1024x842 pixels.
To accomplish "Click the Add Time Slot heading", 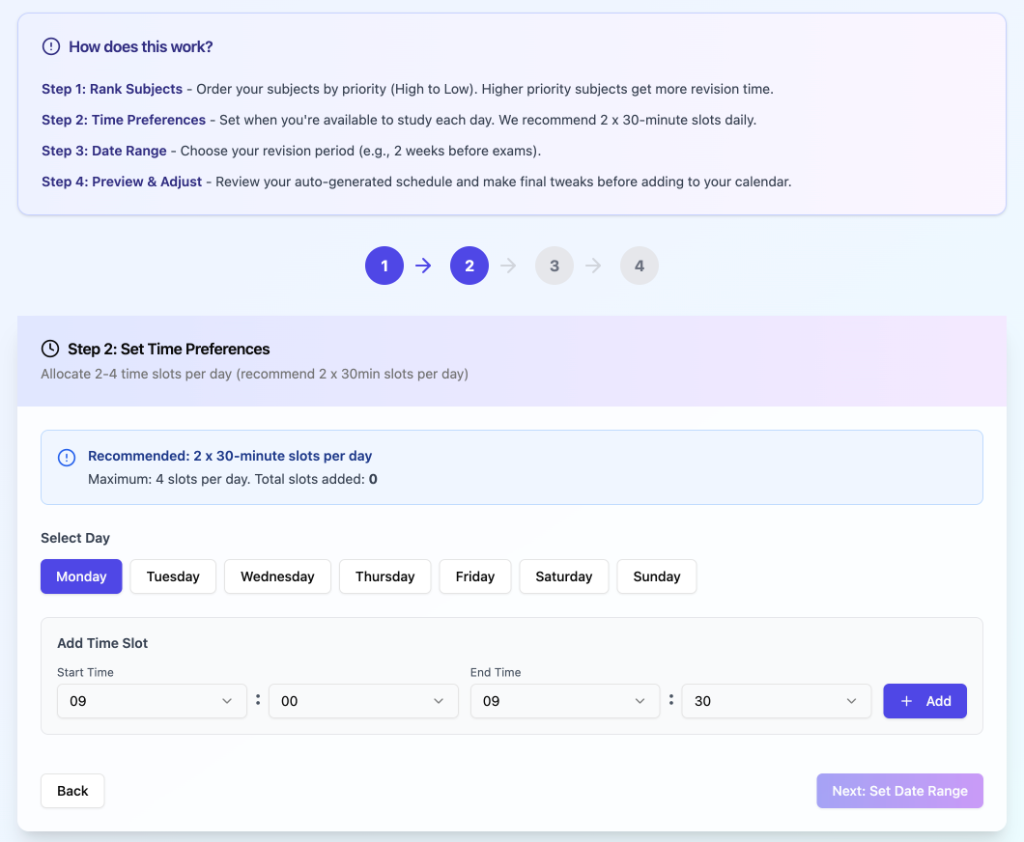I will (x=103, y=643).
